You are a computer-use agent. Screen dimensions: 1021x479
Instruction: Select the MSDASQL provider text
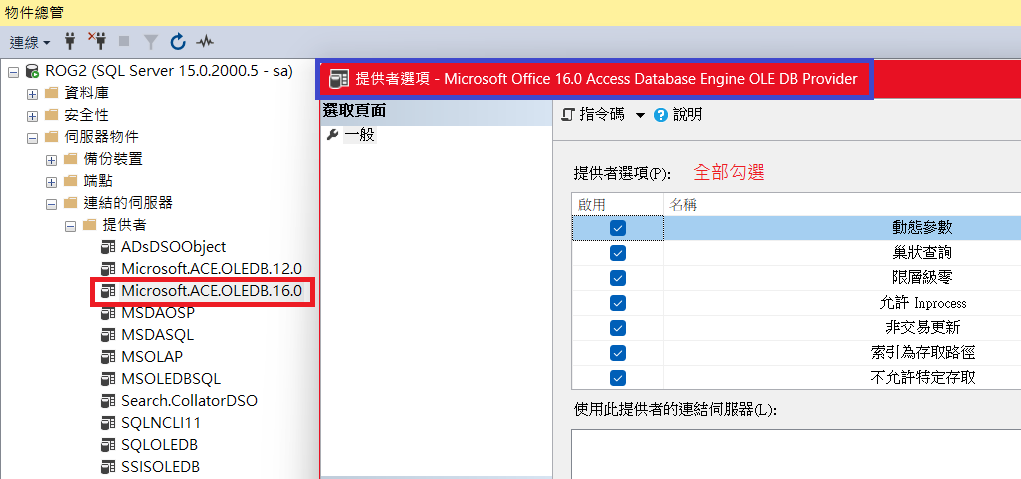click(x=158, y=335)
